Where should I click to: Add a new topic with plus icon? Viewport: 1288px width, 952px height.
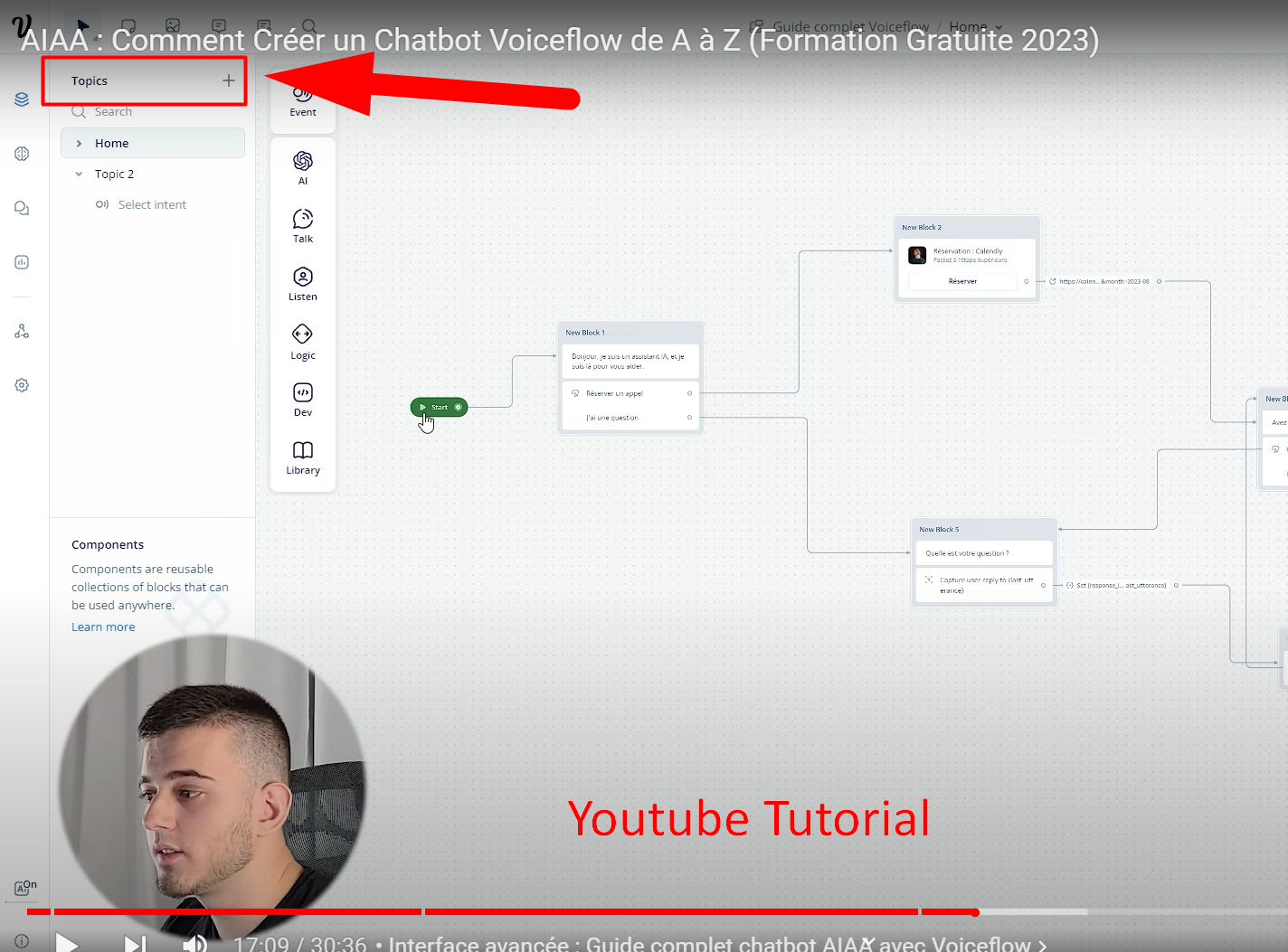click(229, 80)
